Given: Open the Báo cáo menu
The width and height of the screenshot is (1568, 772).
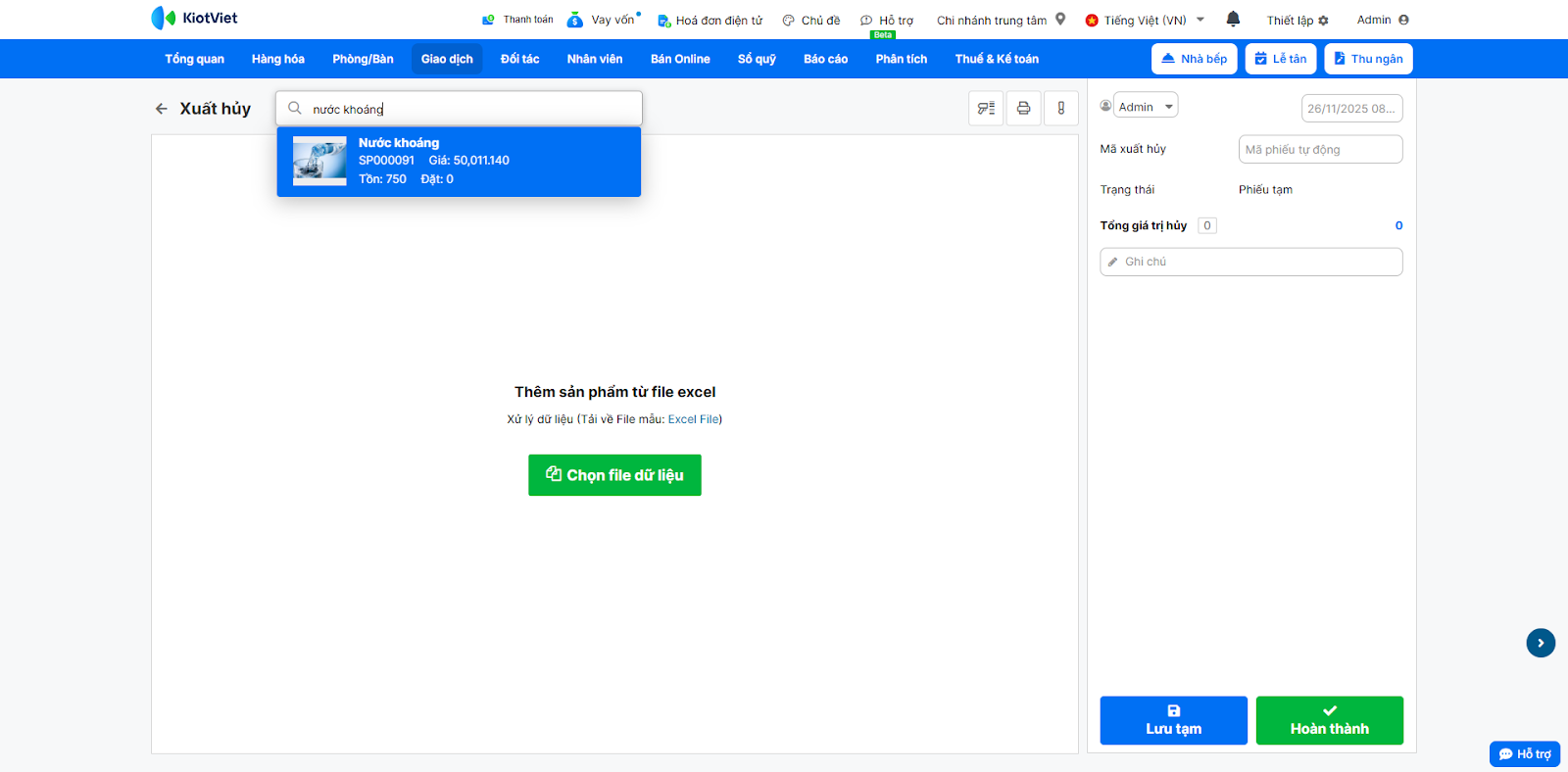Looking at the screenshot, I should [825, 59].
